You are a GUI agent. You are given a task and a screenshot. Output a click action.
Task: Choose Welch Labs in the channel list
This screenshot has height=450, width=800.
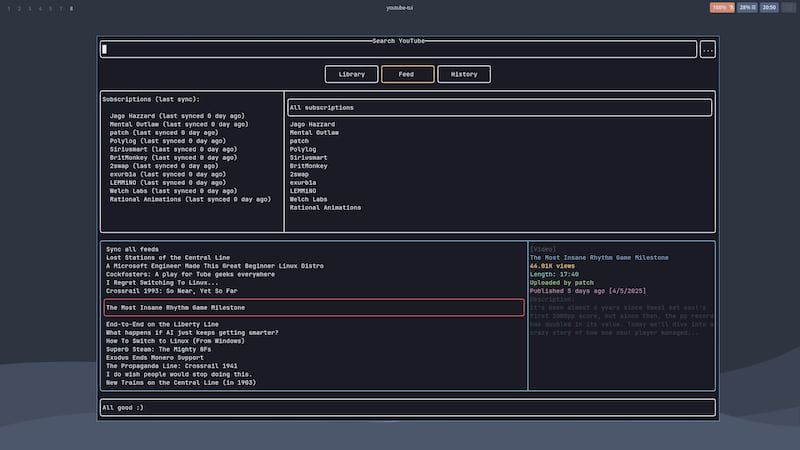309,199
